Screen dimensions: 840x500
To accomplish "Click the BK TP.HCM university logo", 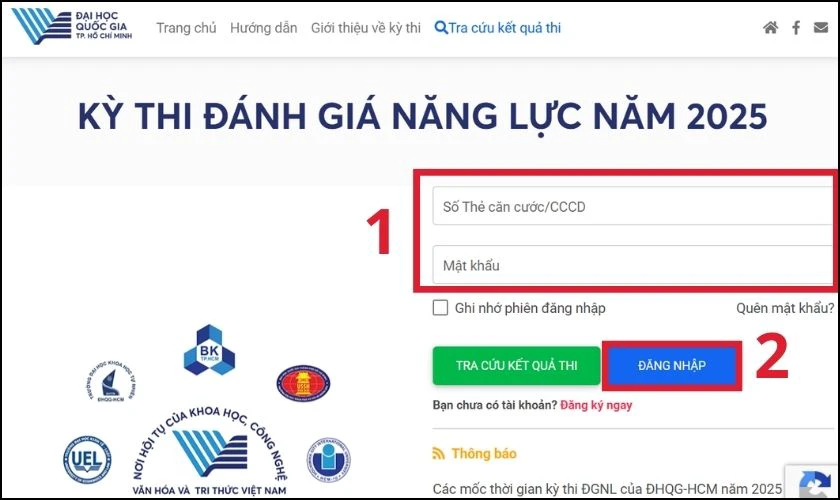I will click(x=209, y=350).
